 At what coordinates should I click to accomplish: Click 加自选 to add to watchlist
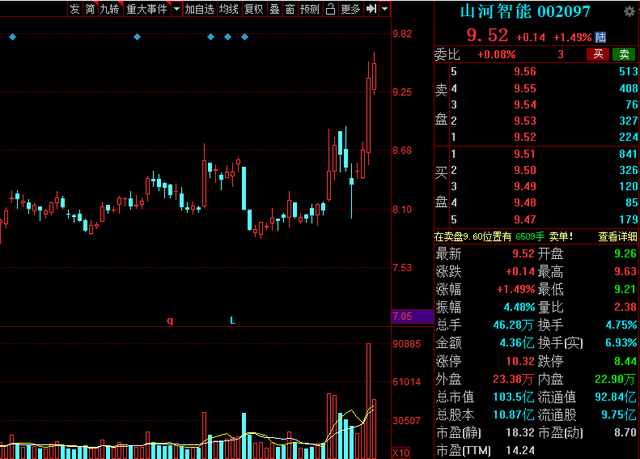(199, 9)
